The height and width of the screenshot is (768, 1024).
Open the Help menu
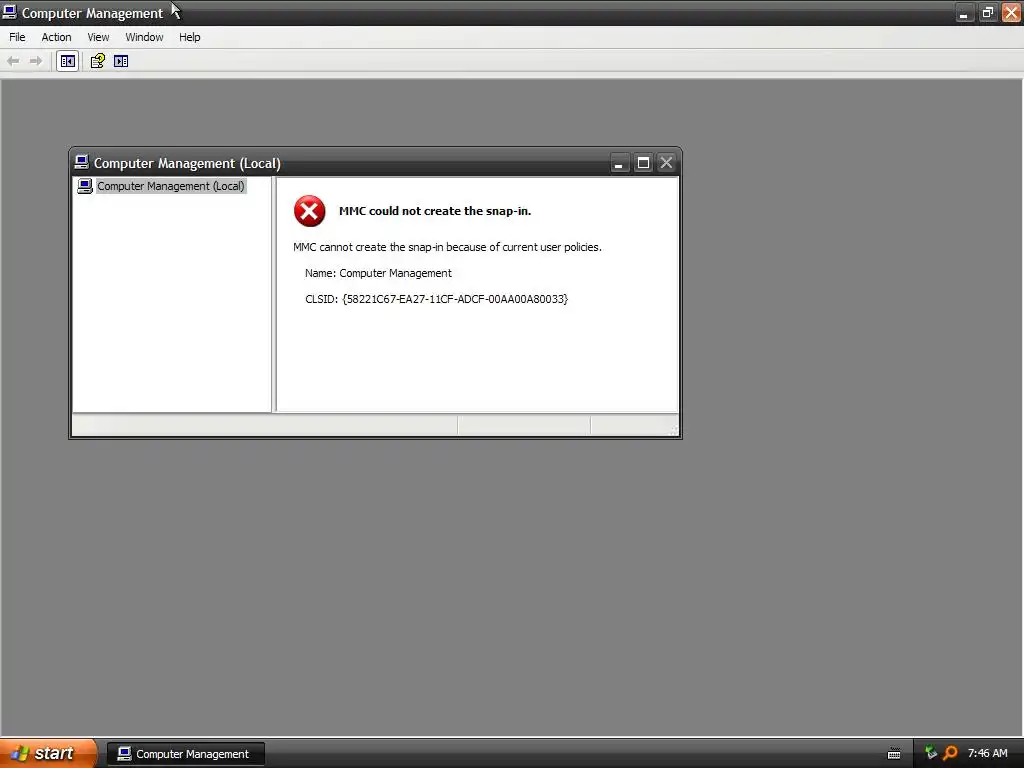[x=189, y=37]
